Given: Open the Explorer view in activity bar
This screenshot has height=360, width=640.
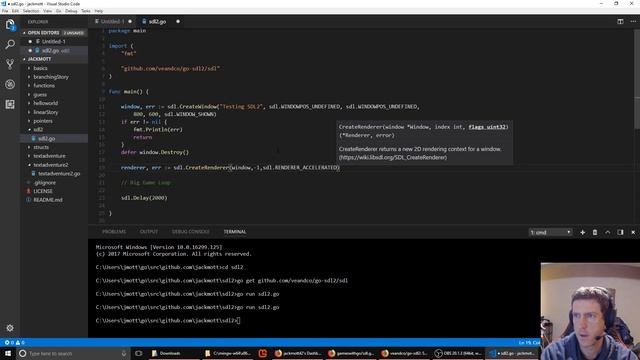Looking at the screenshot, I should point(10,24).
